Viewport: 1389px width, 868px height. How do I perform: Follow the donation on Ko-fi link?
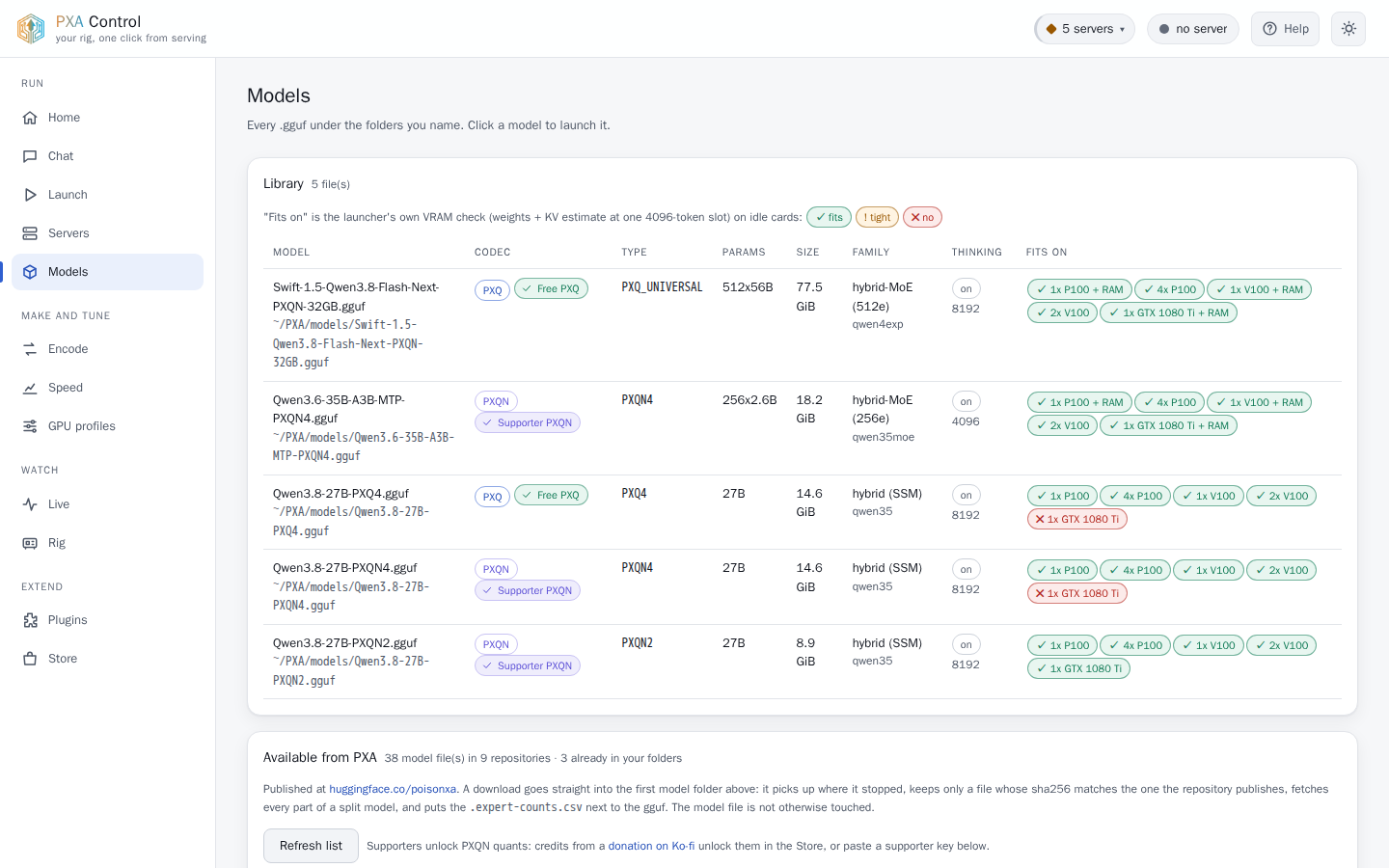pos(651,846)
